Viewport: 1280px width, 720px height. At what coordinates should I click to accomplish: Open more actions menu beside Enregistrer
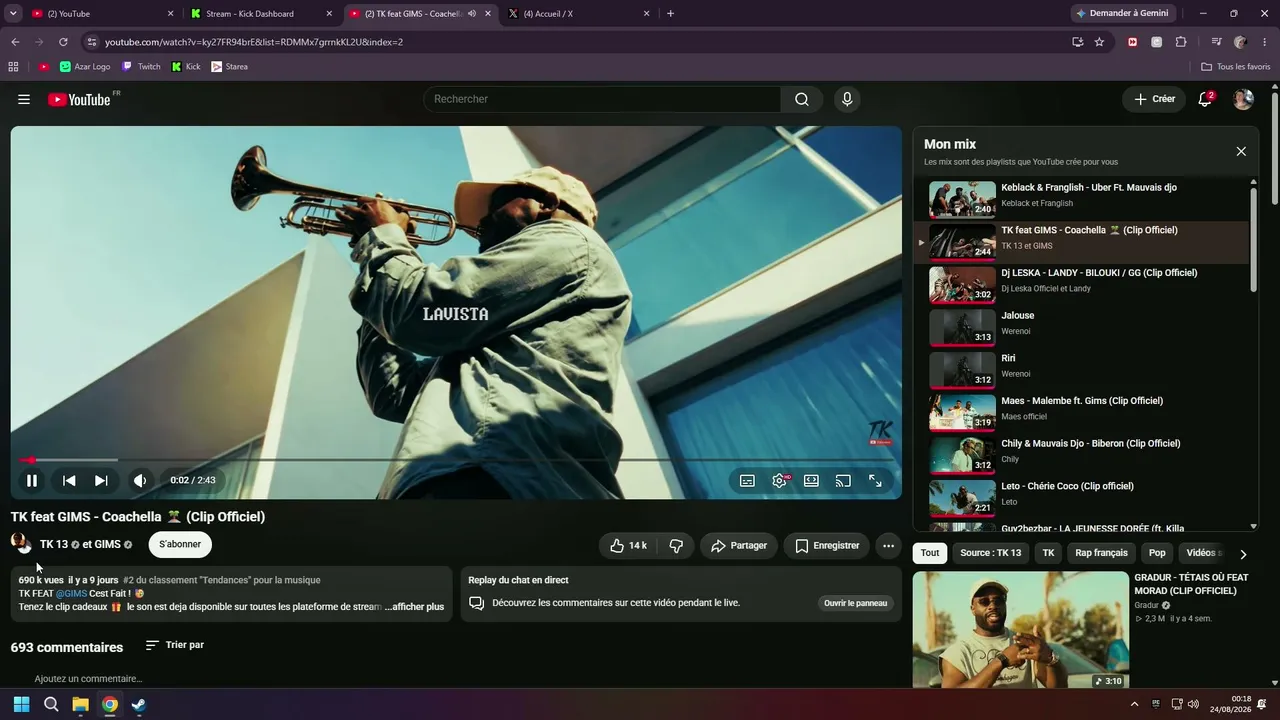[888, 546]
